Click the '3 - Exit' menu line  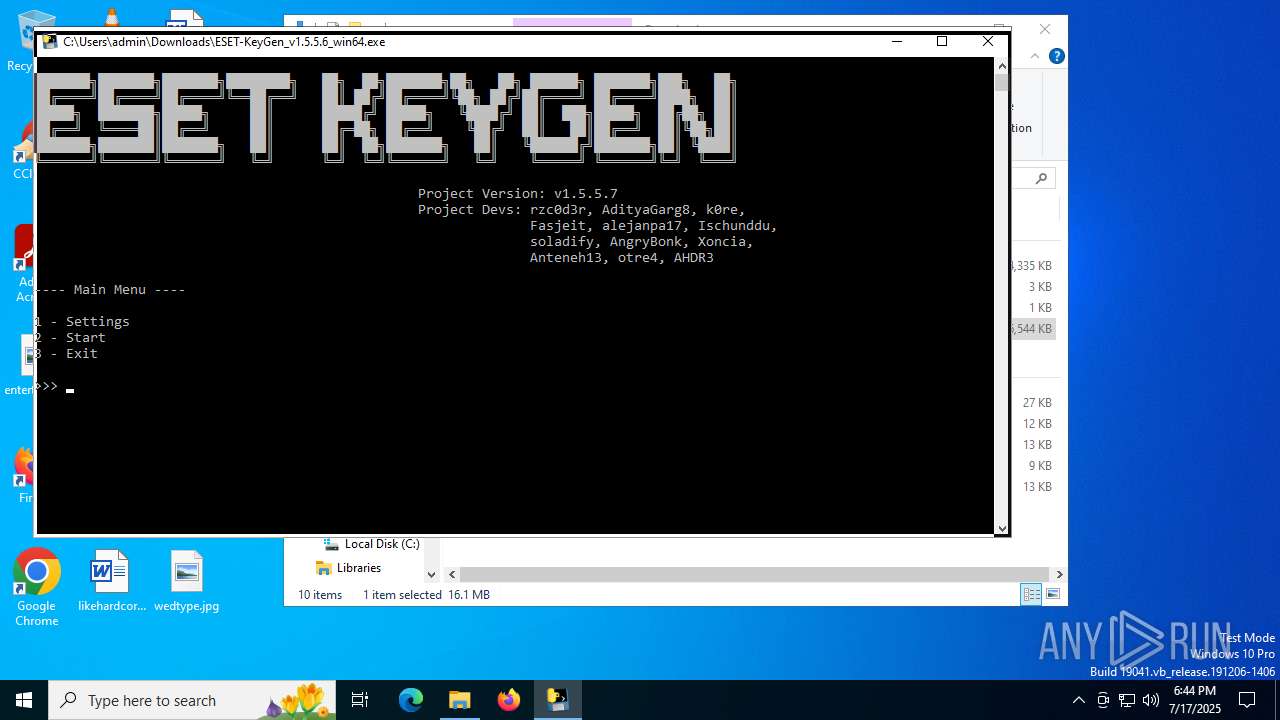point(67,353)
